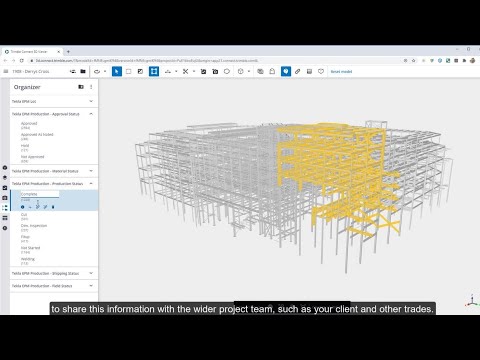Screen dimensions: 480x360
Task: Click the bag-shaped toolbar icon
Action: tap(272, 71)
